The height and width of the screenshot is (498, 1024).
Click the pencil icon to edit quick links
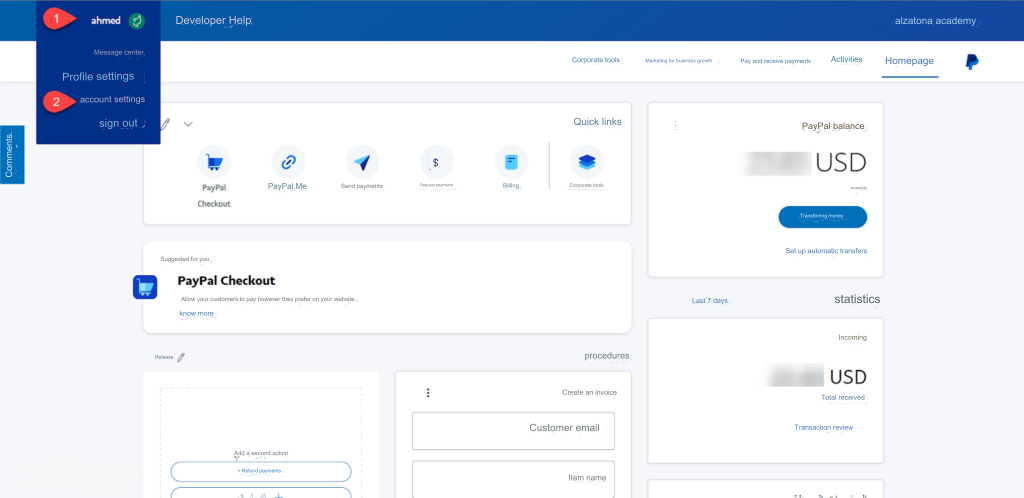tap(166, 123)
